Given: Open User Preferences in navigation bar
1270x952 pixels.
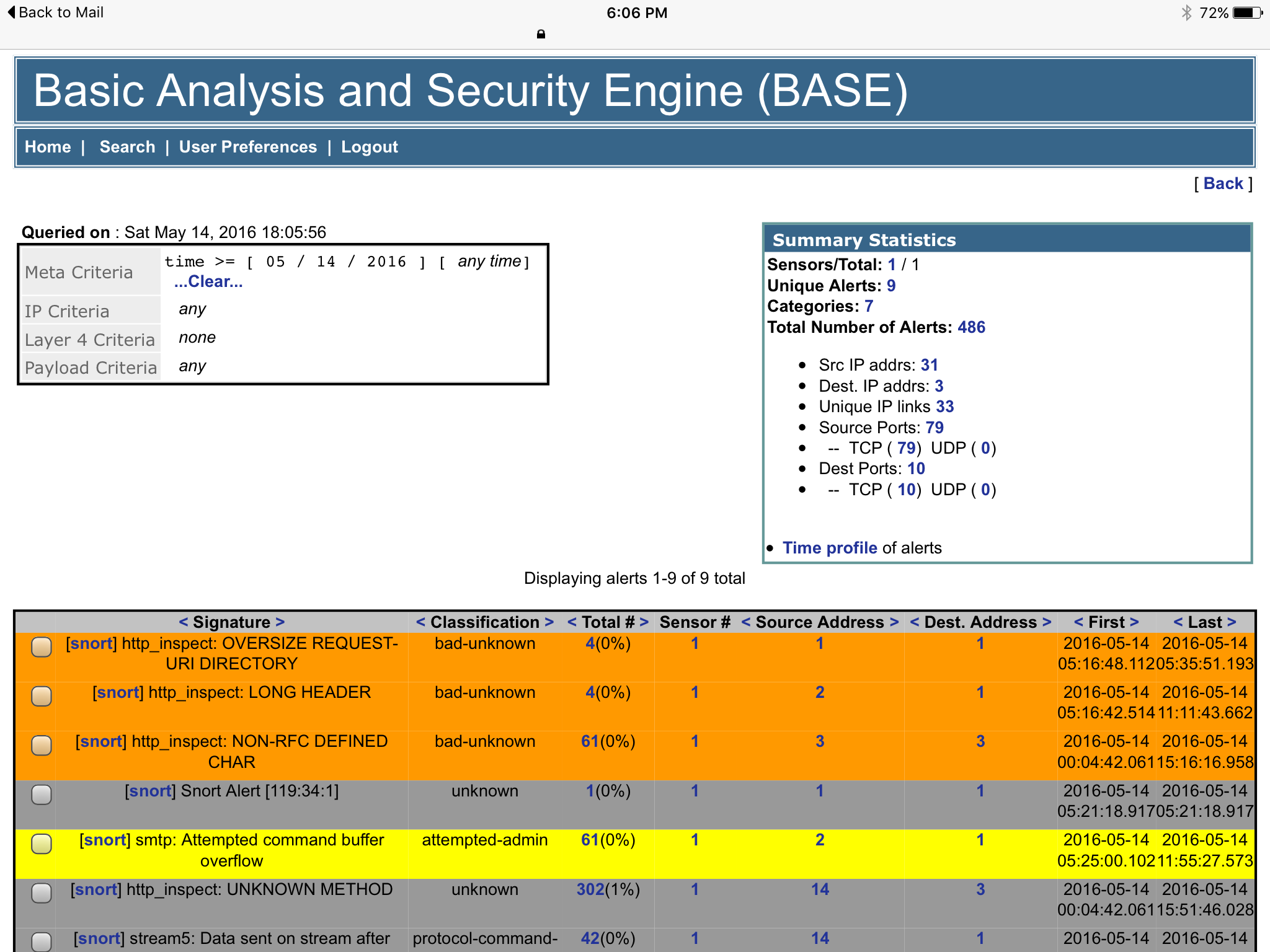Looking at the screenshot, I should point(247,147).
